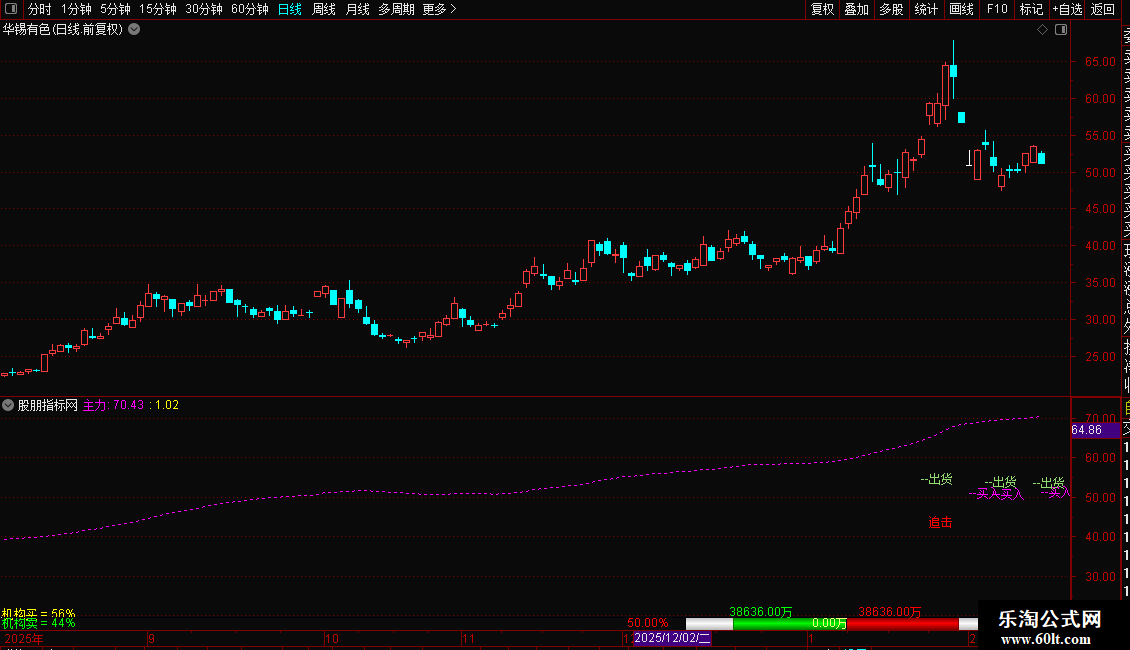
Task: Click the red segment of the flow bar
Action: pos(904,623)
